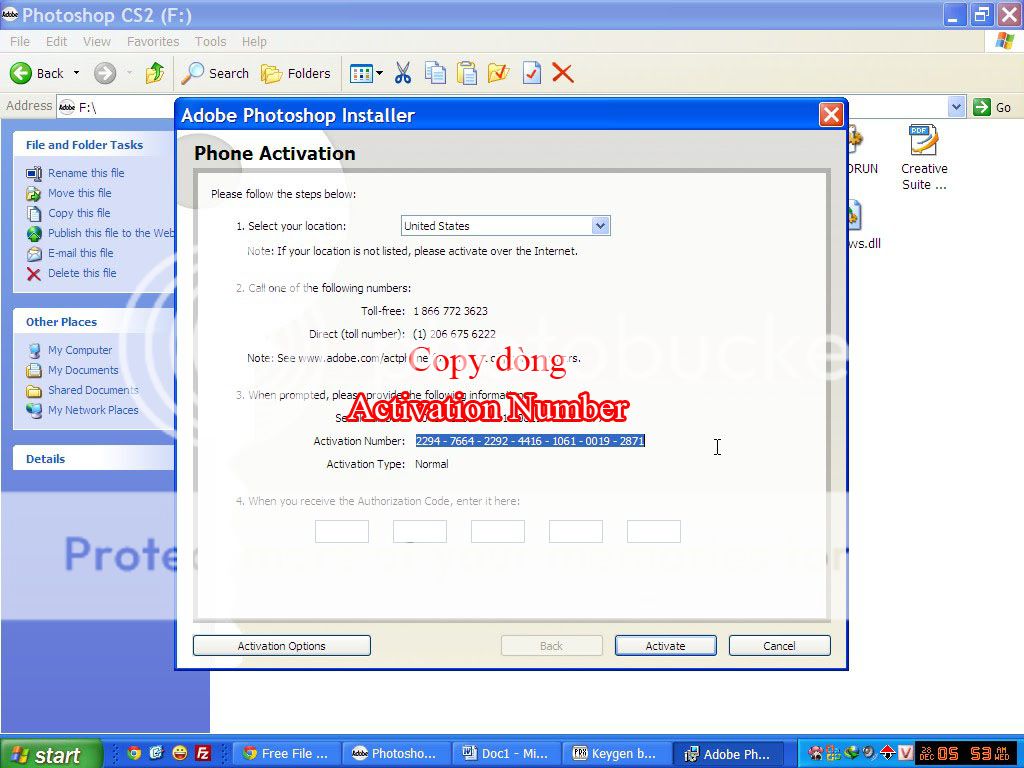Click the first Authorization Code box
Screen dimensions: 1024x768
pyautogui.click(x=342, y=532)
